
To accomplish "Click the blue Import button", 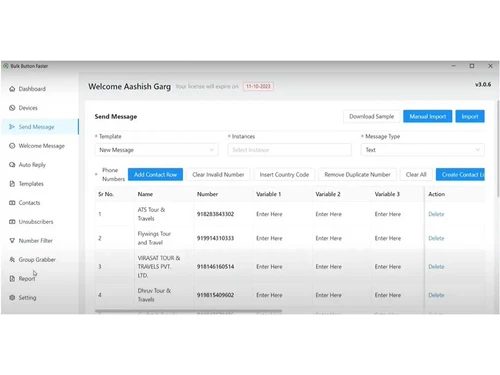I will click(x=470, y=116).
